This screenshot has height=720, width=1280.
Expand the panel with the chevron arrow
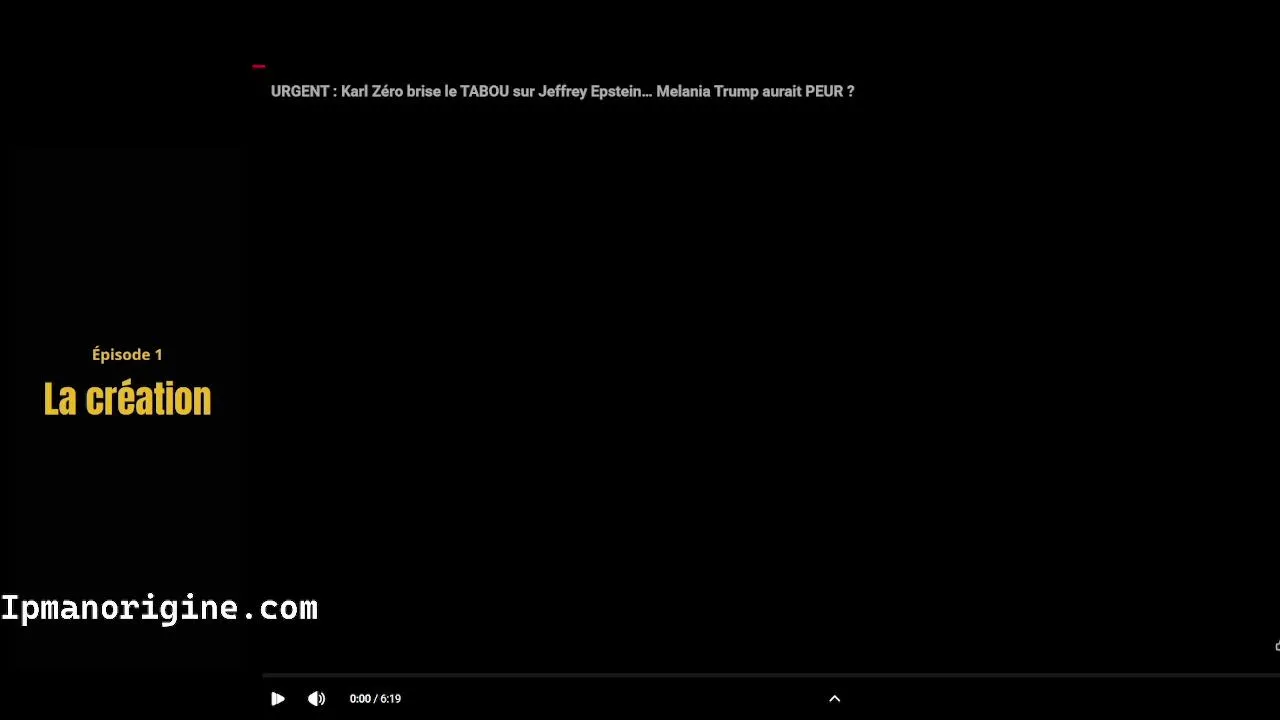(x=835, y=699)
